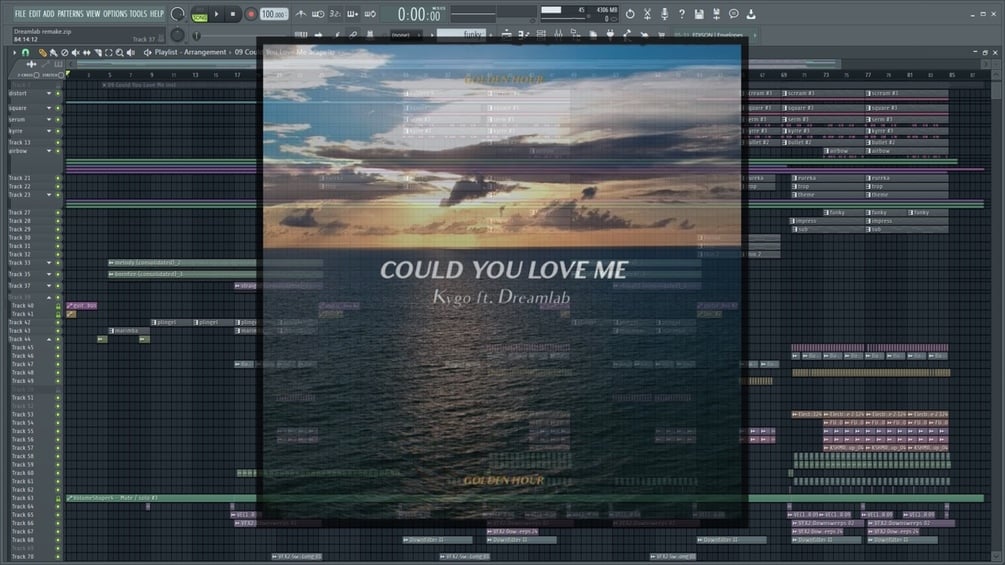The width and height of the screenshot is (1005, 565).
Task: Mute the distort track
Action: pos(58,94)
